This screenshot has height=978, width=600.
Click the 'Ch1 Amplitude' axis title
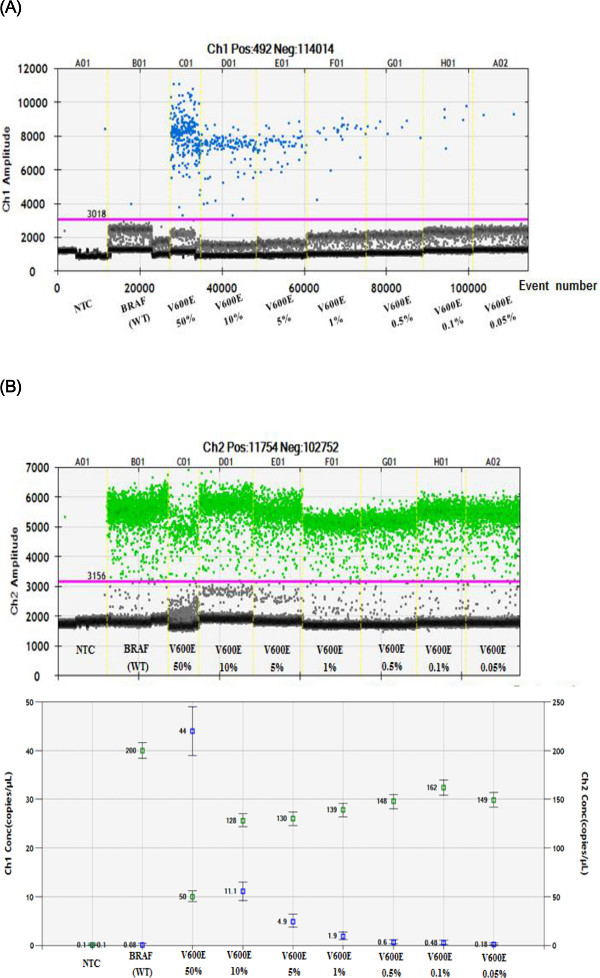pyautogui.click(x=7, y=169)
